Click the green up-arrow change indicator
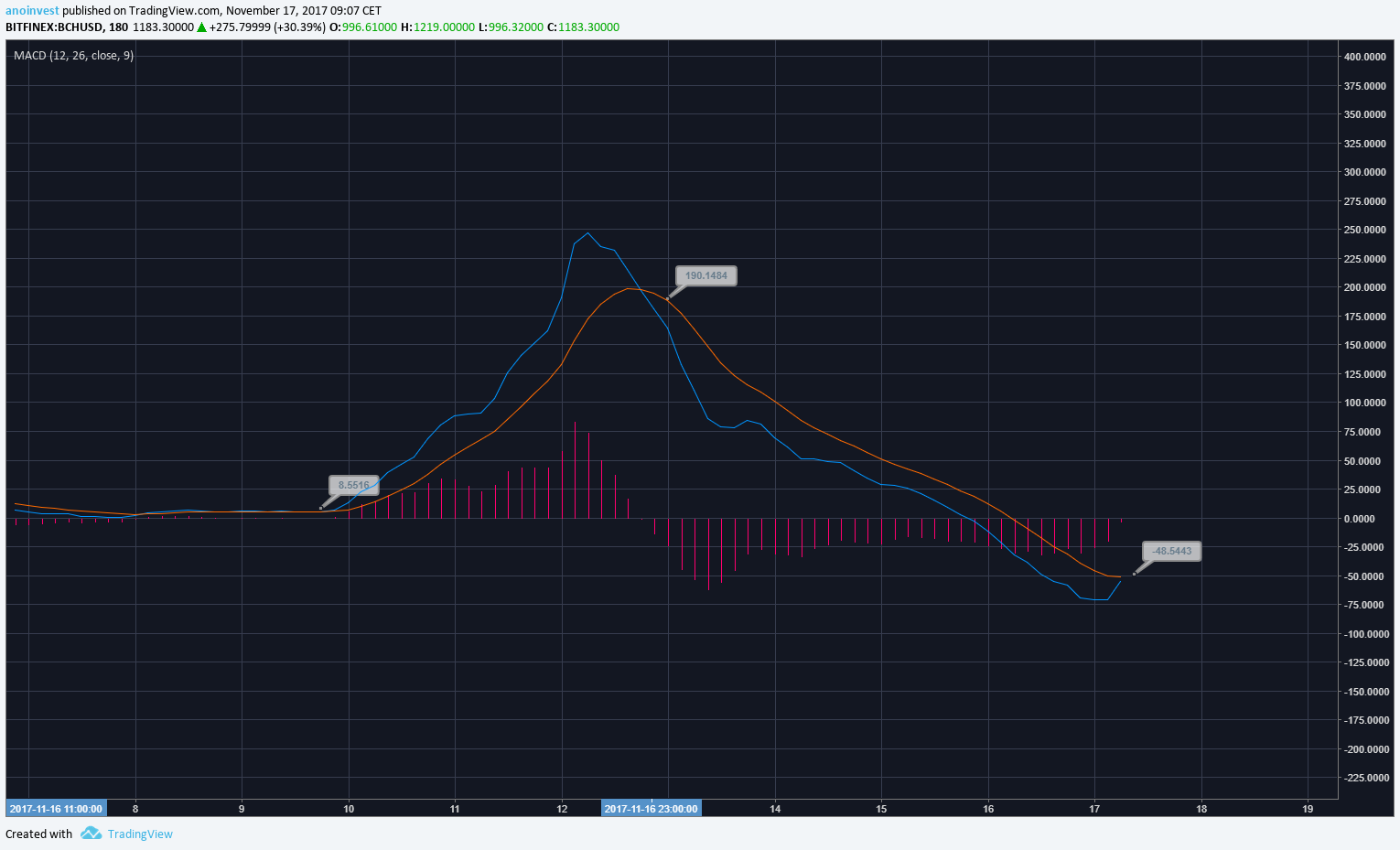1400x850 pixels. pyautogui.click(x=201, y=27)
